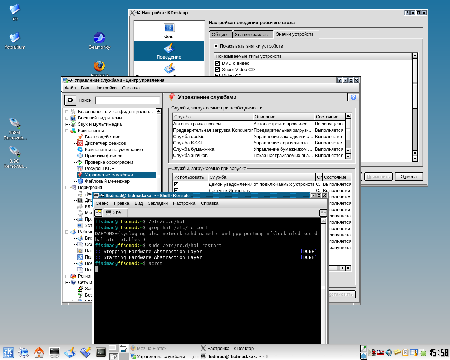450x360 pixels.
Task: Switch to the middle tab in desktop settings
Action: (x=252, y=34)
